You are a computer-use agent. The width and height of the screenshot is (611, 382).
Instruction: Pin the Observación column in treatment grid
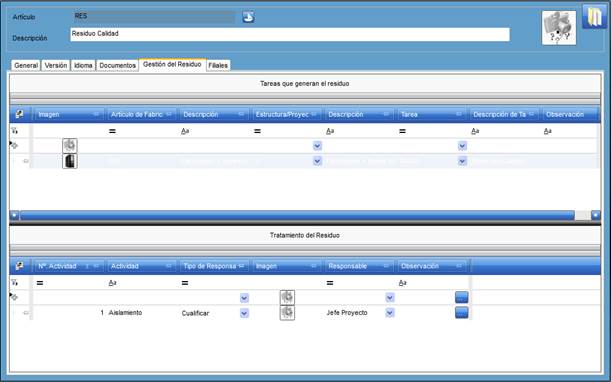(459, 266)
